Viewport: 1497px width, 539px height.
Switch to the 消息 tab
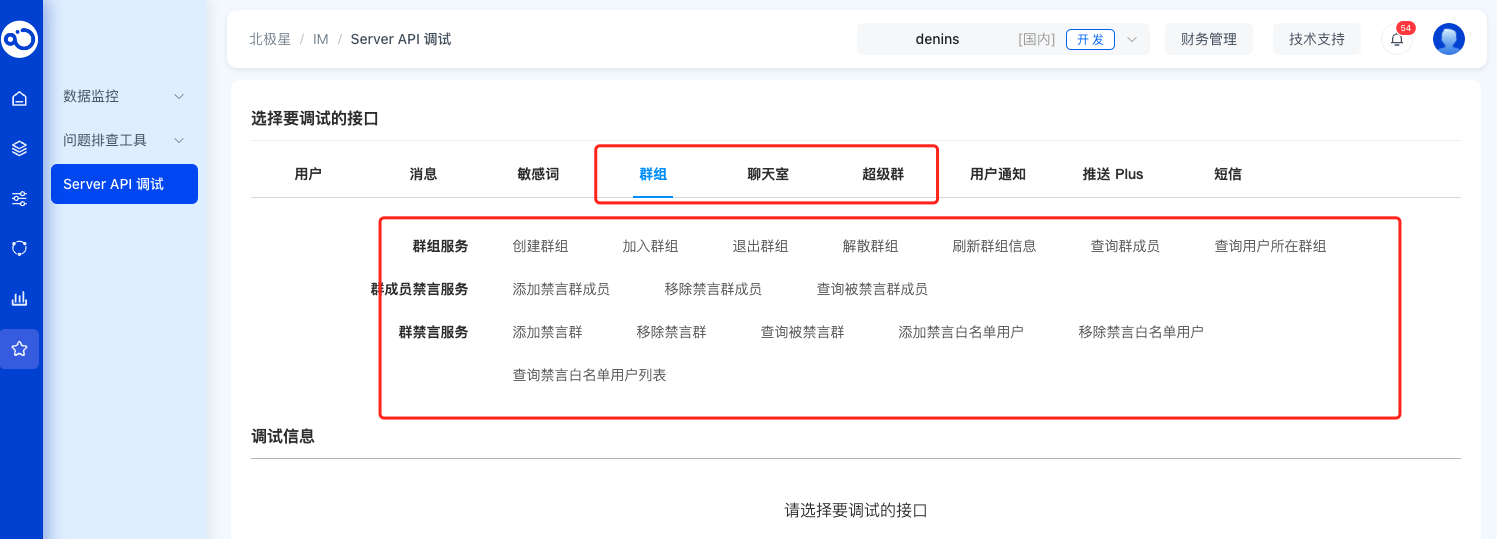[x=423, y=174]
